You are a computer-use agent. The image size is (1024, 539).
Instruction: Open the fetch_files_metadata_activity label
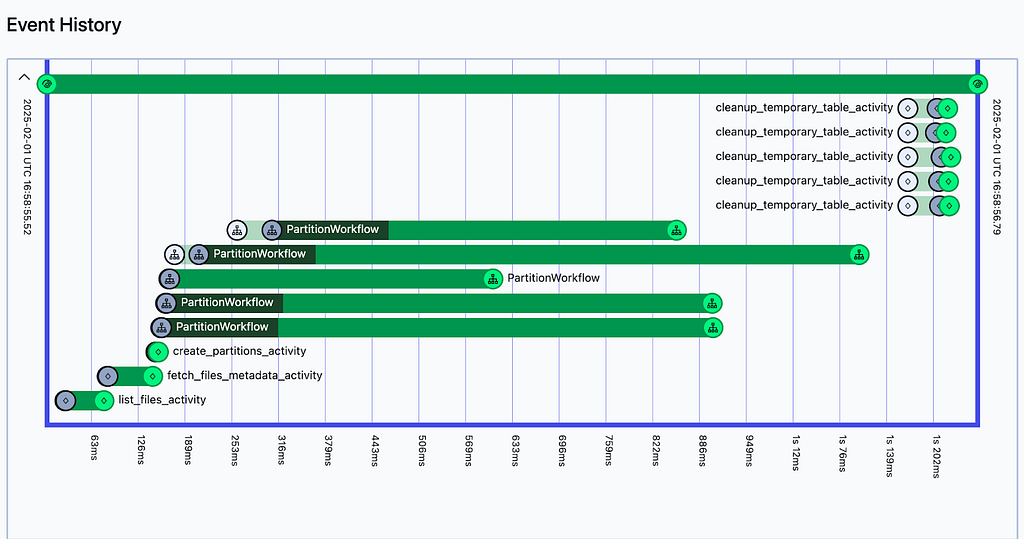click(x=245, y=376)
